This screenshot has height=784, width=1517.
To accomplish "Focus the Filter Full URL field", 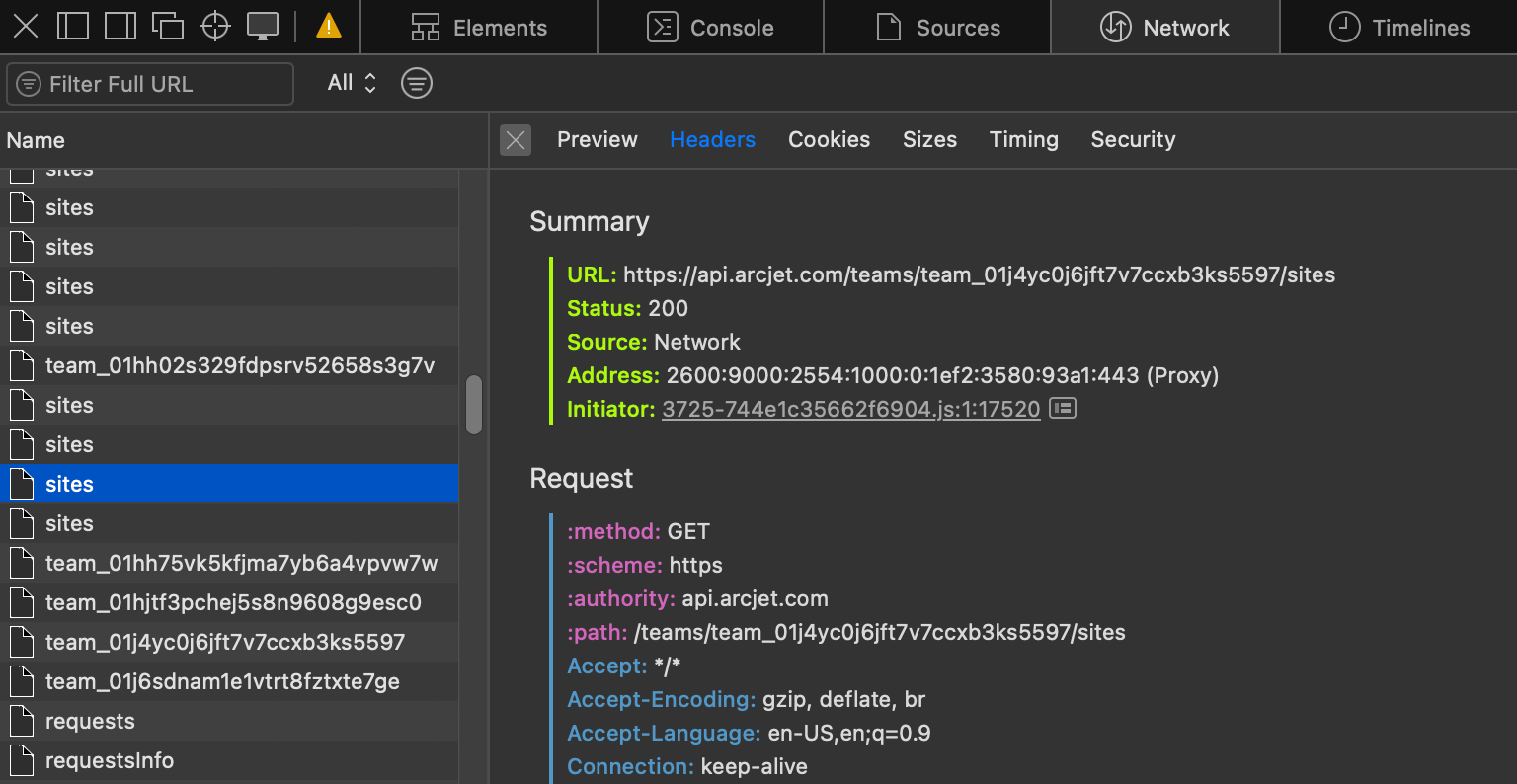I will pos(150,84).
